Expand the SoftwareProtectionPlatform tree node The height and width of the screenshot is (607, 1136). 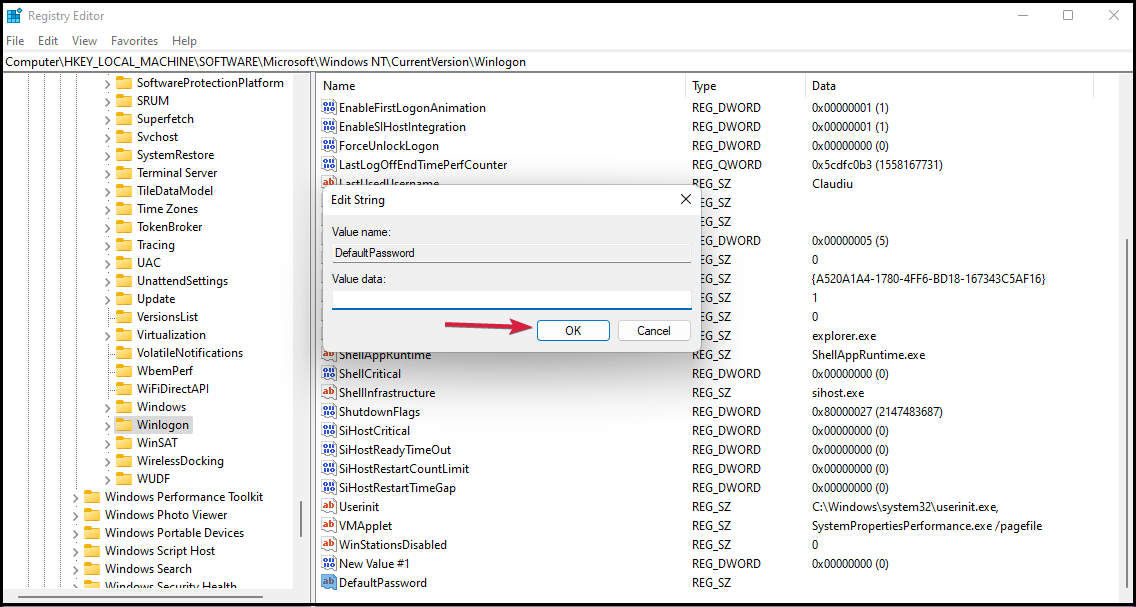pyautogui.click(x=107, y=83)
